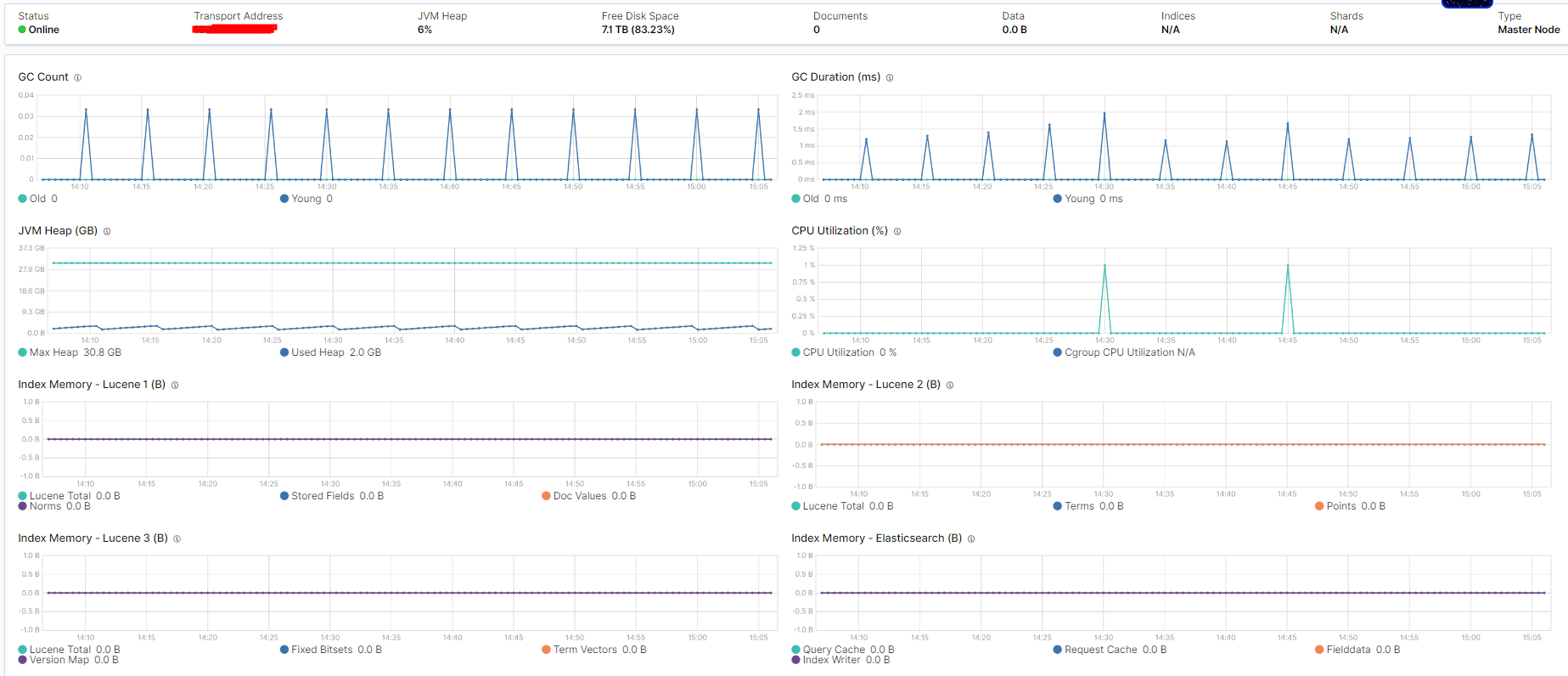Click the redacted Transport Address value
This screenshot has height=676, width=1568.
click(235, 30)
